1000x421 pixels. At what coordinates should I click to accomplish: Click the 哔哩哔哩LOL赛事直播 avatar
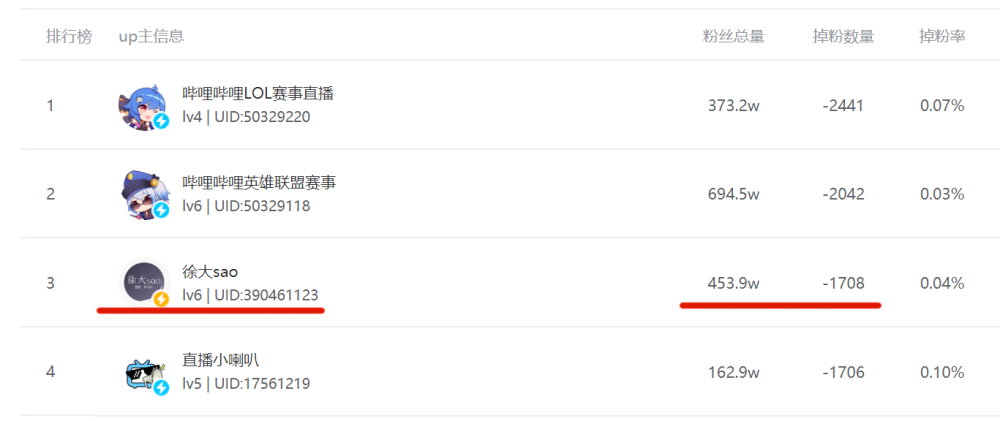click(141, 106)
